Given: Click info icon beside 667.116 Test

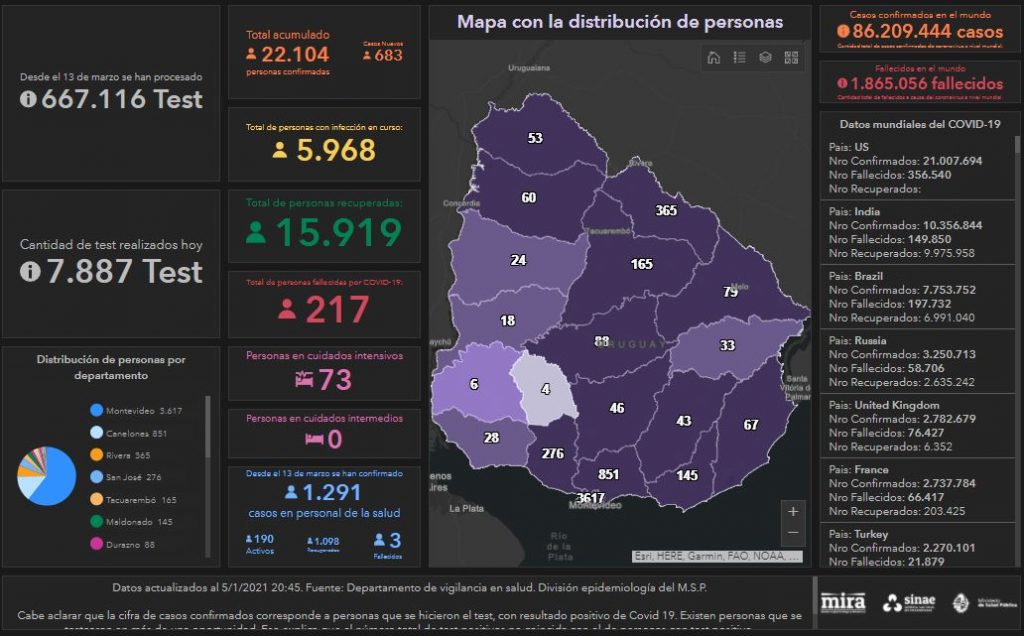Looking at the screenshot, I should pos(28,99).
